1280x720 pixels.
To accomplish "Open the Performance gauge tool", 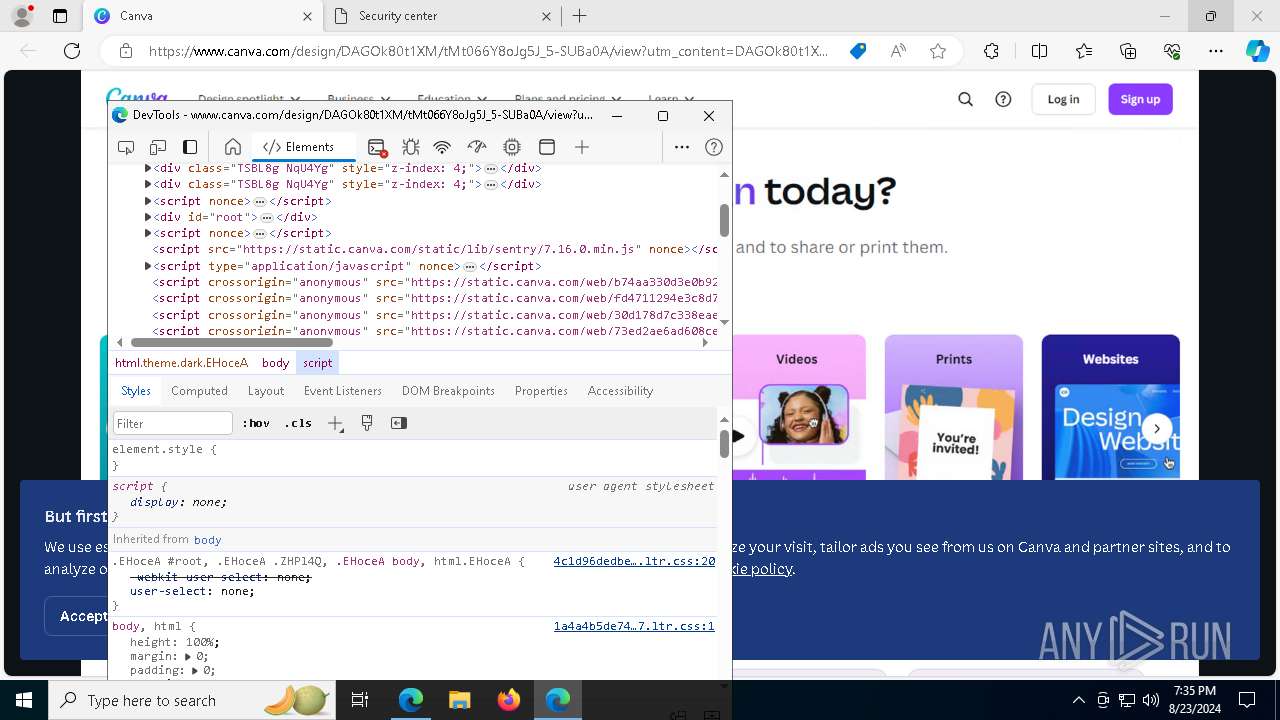I will click(477, 147).
